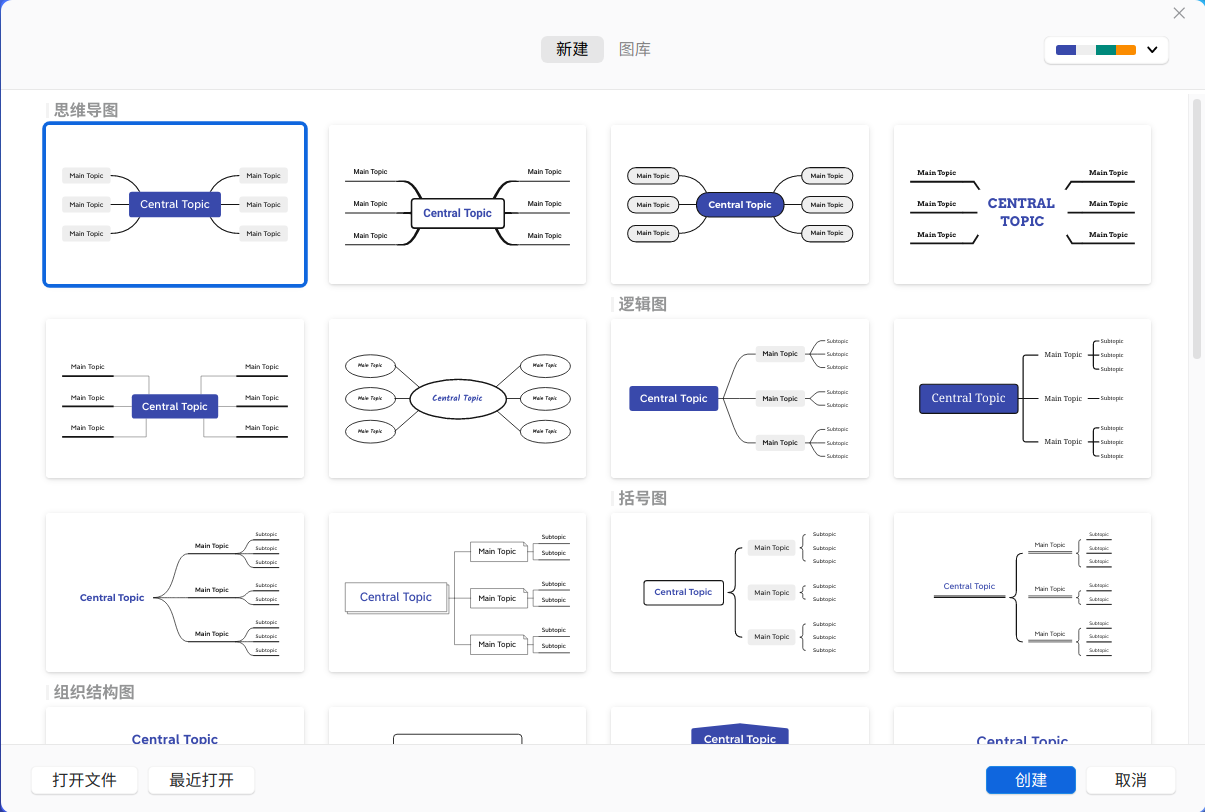The width and height of the screenshot is (1205, 812).
Task: Choose the first brace map template under 括号图
Action: (x=739, y=592)
